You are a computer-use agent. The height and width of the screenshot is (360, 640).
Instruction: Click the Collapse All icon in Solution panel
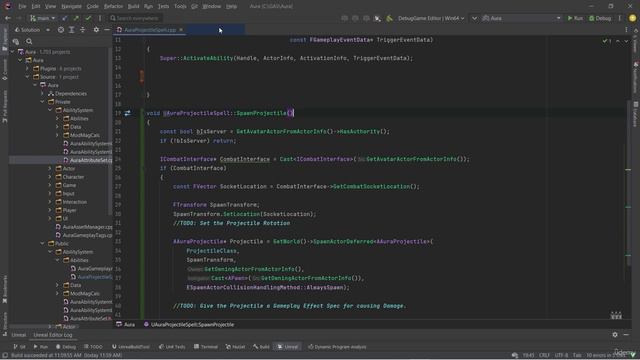point(82,30)
